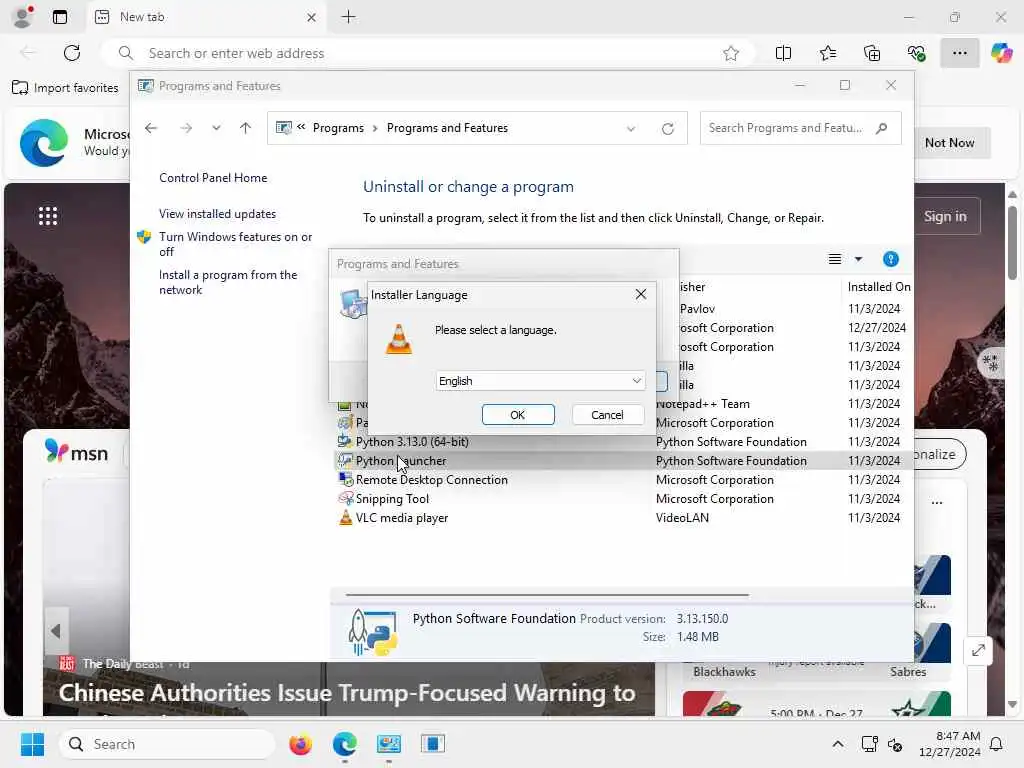
Task: Toggle Edge split screen icon
Action: [x=783, y=54]
